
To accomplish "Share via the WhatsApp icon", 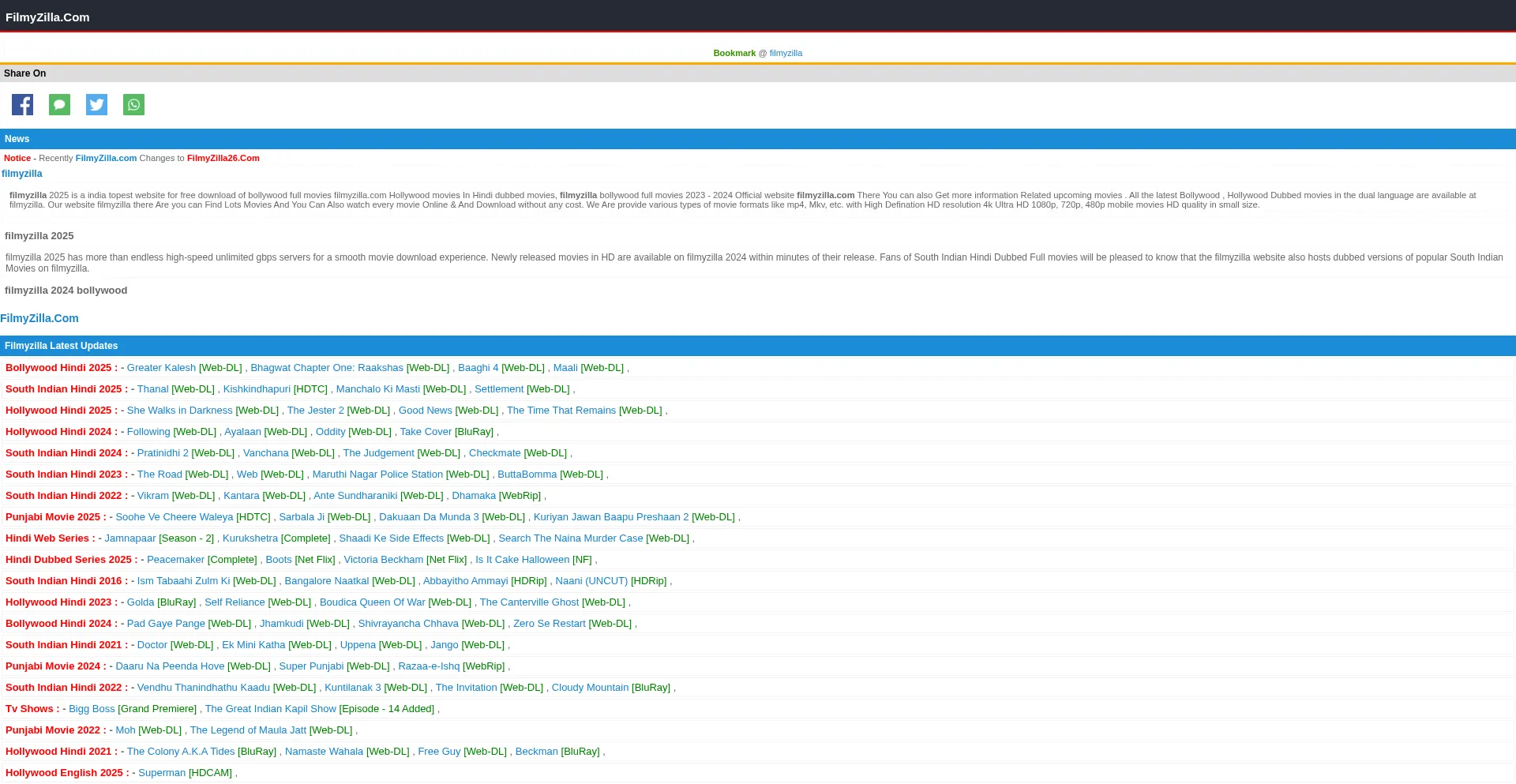I will (133, 105).
